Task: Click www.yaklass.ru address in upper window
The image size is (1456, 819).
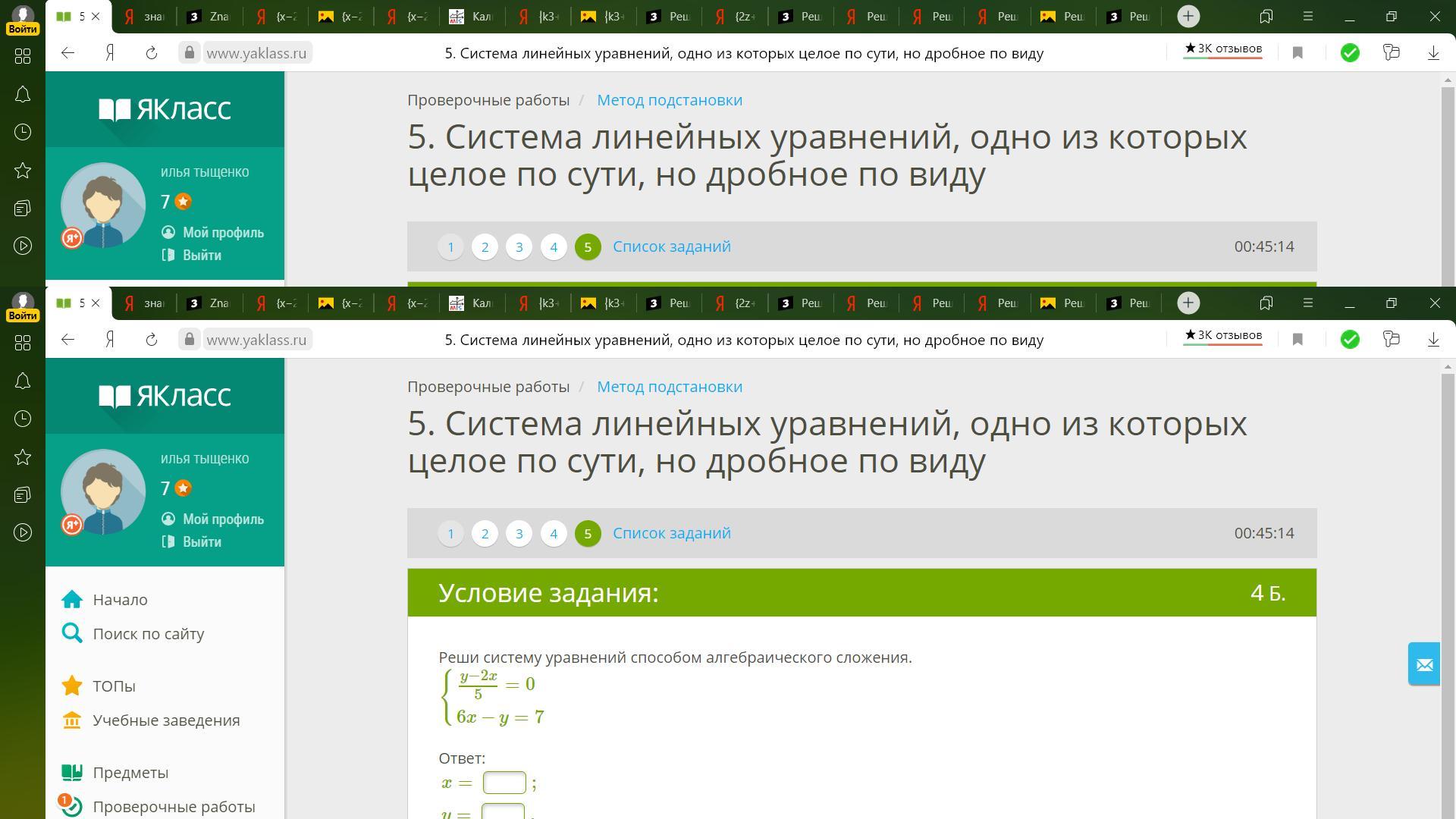Action: click(256, 53)
